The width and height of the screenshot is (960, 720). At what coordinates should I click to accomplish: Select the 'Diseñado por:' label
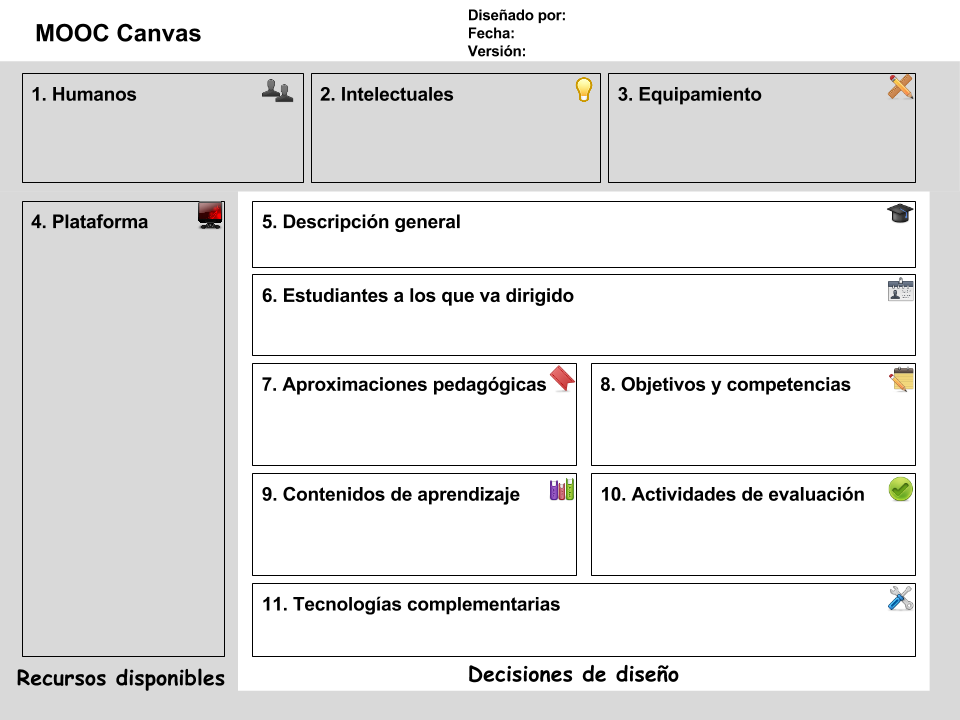(517, 15)
